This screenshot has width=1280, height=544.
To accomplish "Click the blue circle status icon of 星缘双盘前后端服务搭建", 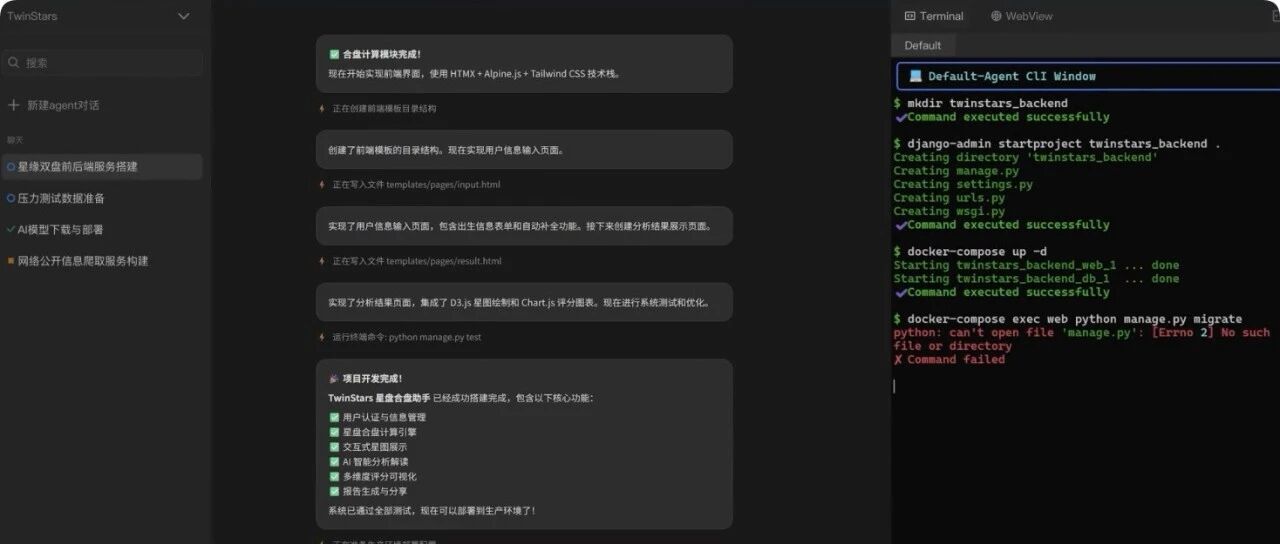I will click(x=11, y=167).
